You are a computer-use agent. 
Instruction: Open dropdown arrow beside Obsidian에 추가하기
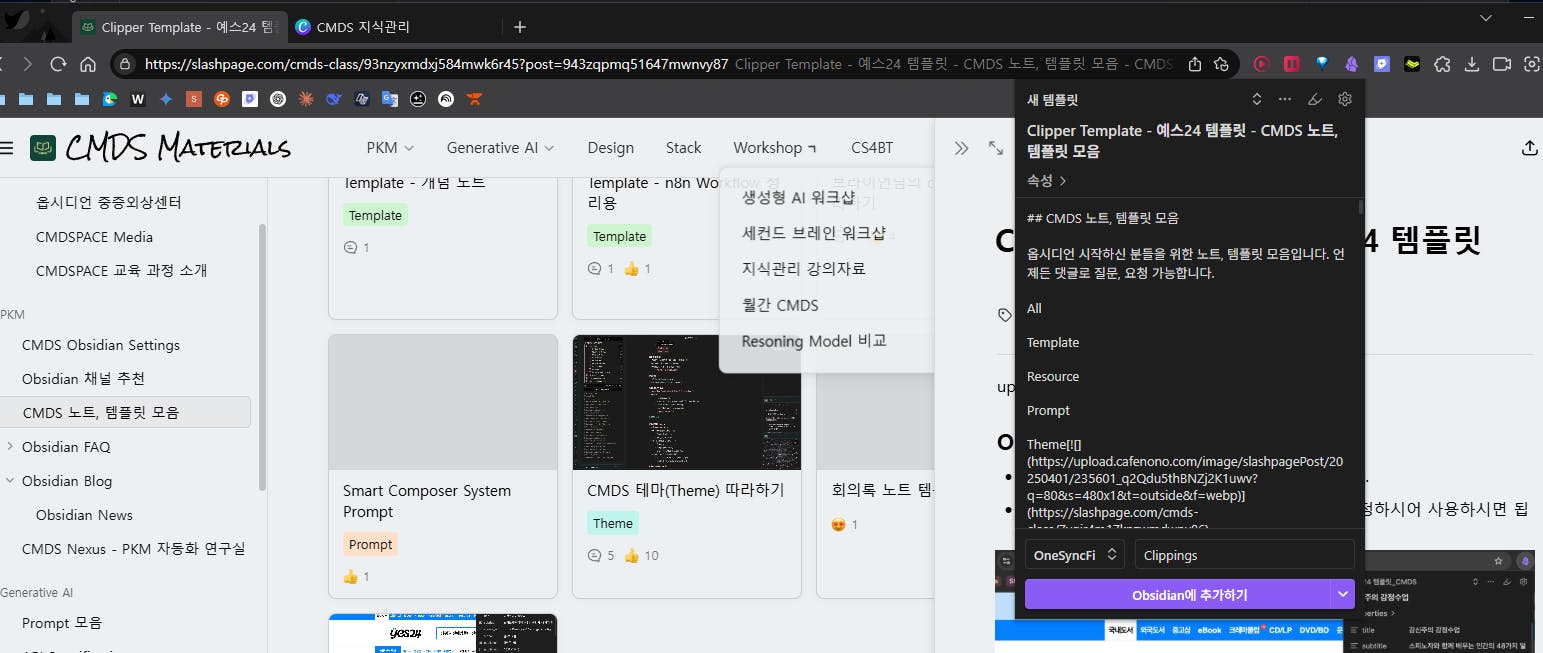pos(1343,594)
